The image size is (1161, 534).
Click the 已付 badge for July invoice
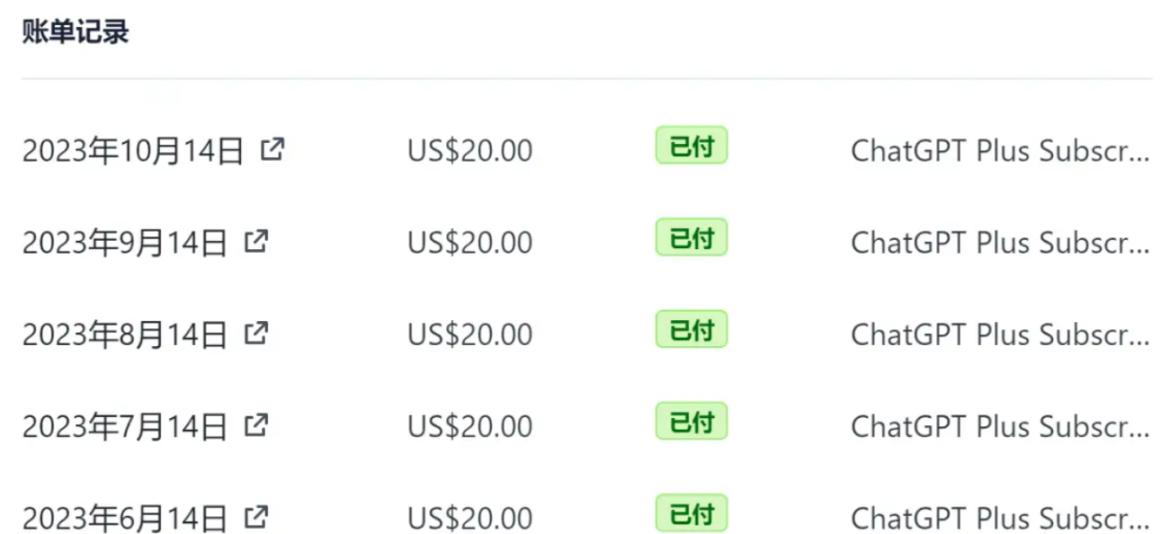coord(692,421)
